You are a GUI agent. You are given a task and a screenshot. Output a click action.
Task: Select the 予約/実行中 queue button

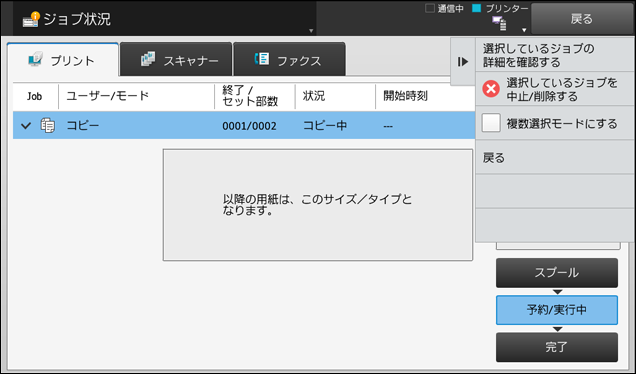pyautogui.click(x=557, y=310)
